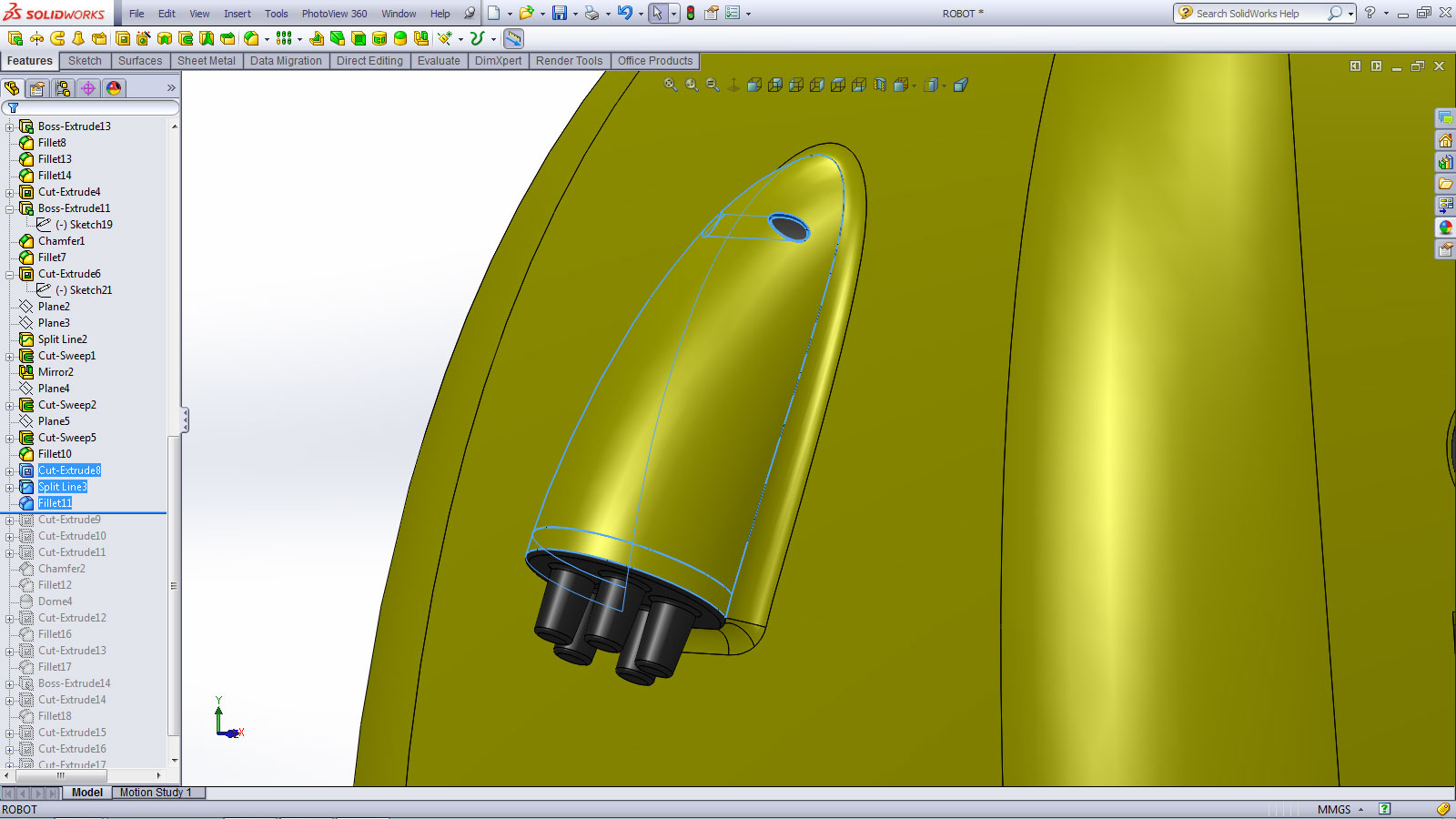
Task: Click the feature tree vertical scrollbar
Action: [174, 587]
